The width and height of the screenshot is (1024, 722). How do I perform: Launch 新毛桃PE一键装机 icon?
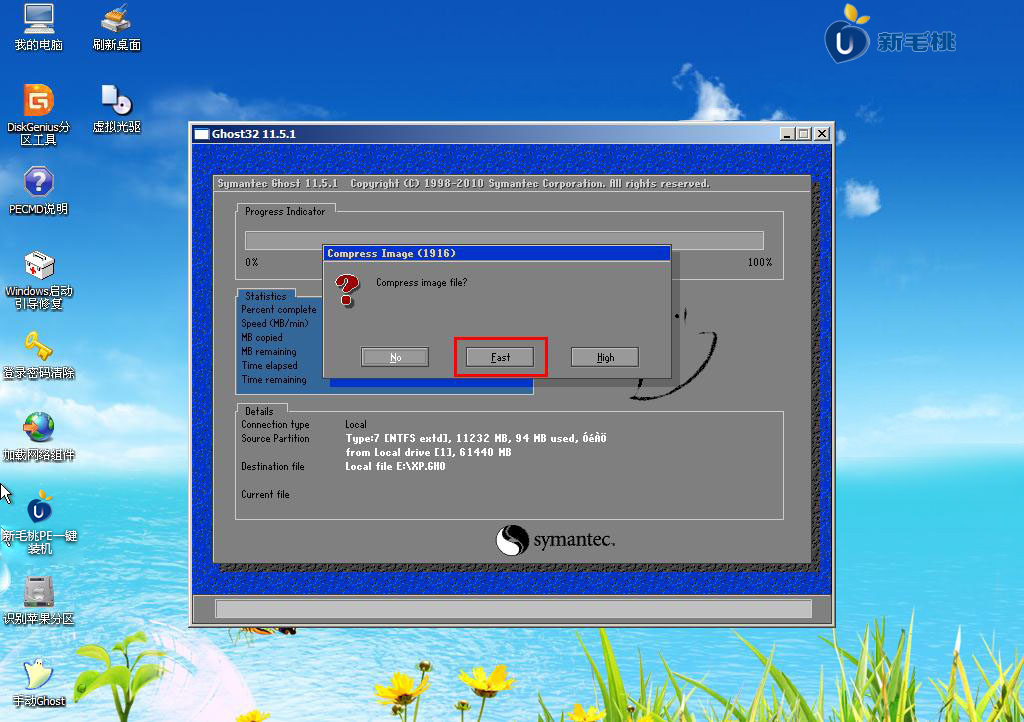38,511
